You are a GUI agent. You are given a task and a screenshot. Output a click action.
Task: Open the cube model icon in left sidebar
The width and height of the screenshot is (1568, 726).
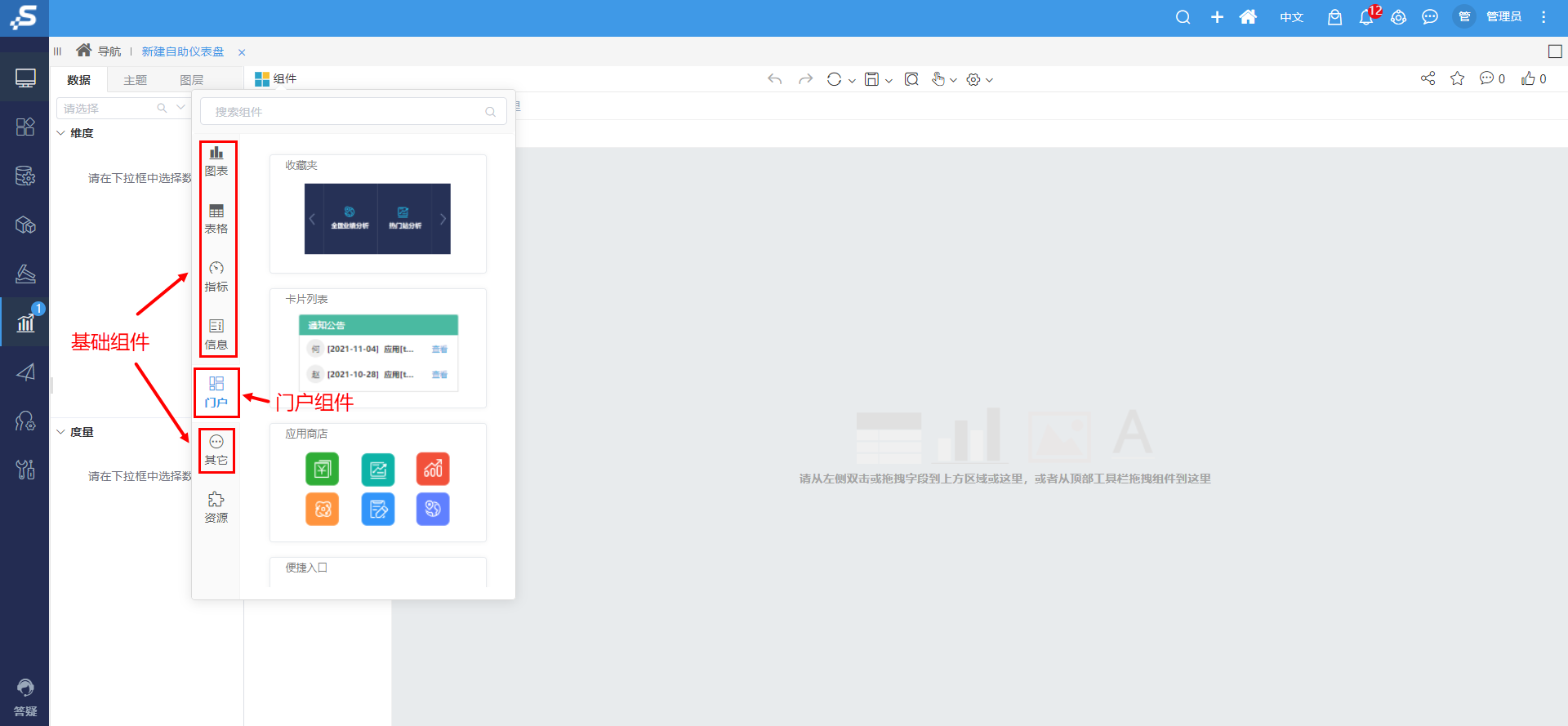pyautogui.click(x=25, y=225)
